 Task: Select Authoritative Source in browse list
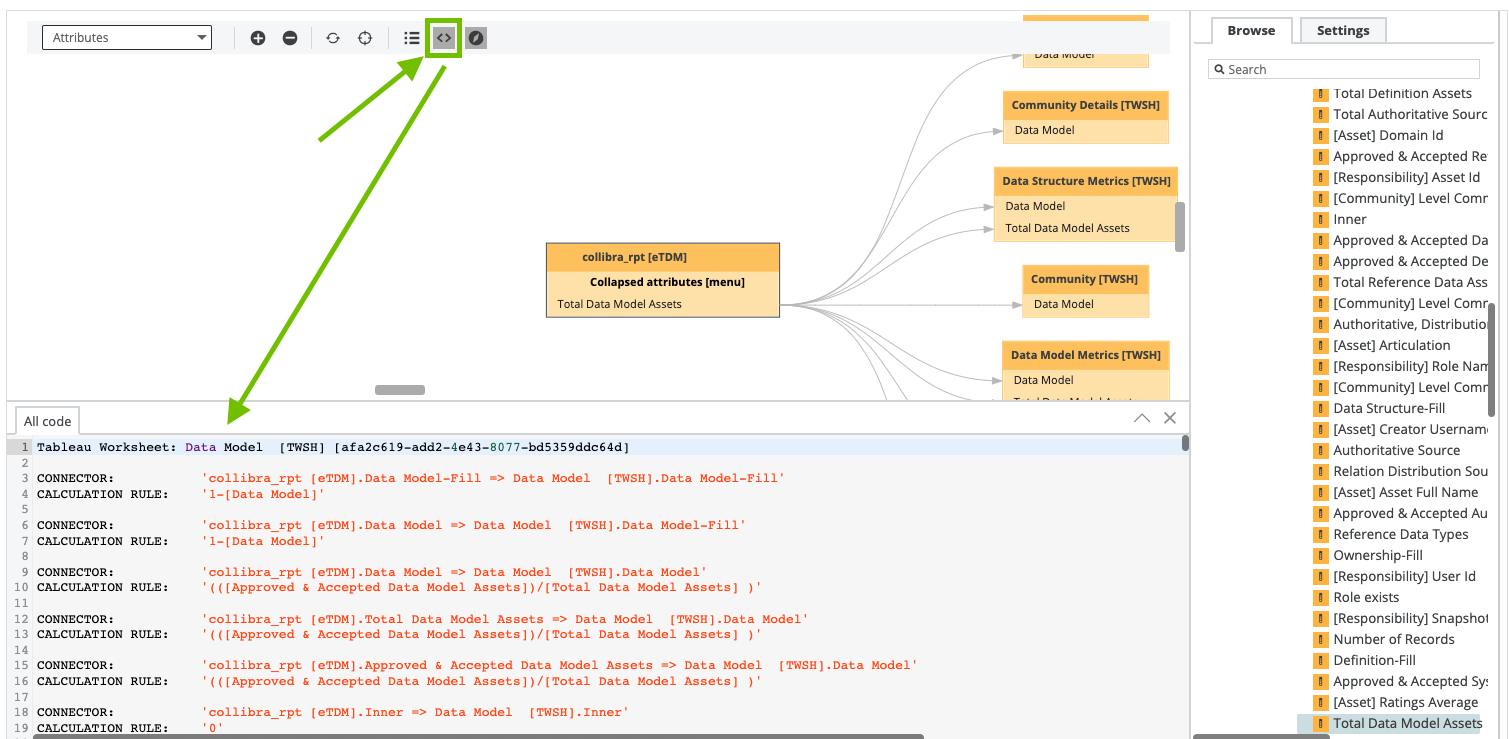(1396, 451)
